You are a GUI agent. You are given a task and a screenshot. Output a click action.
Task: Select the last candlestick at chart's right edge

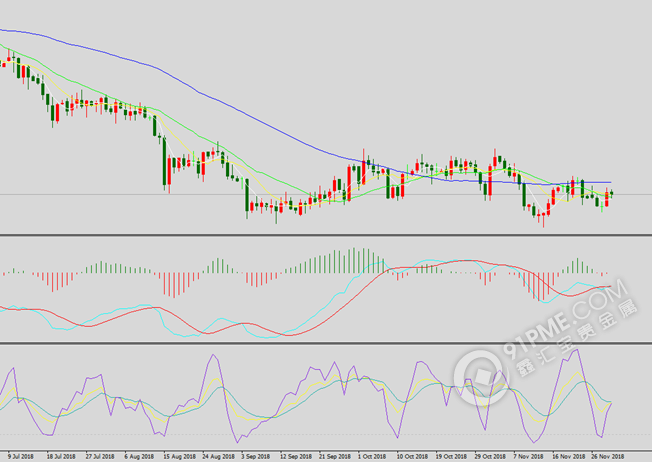(x=611, y=193)
